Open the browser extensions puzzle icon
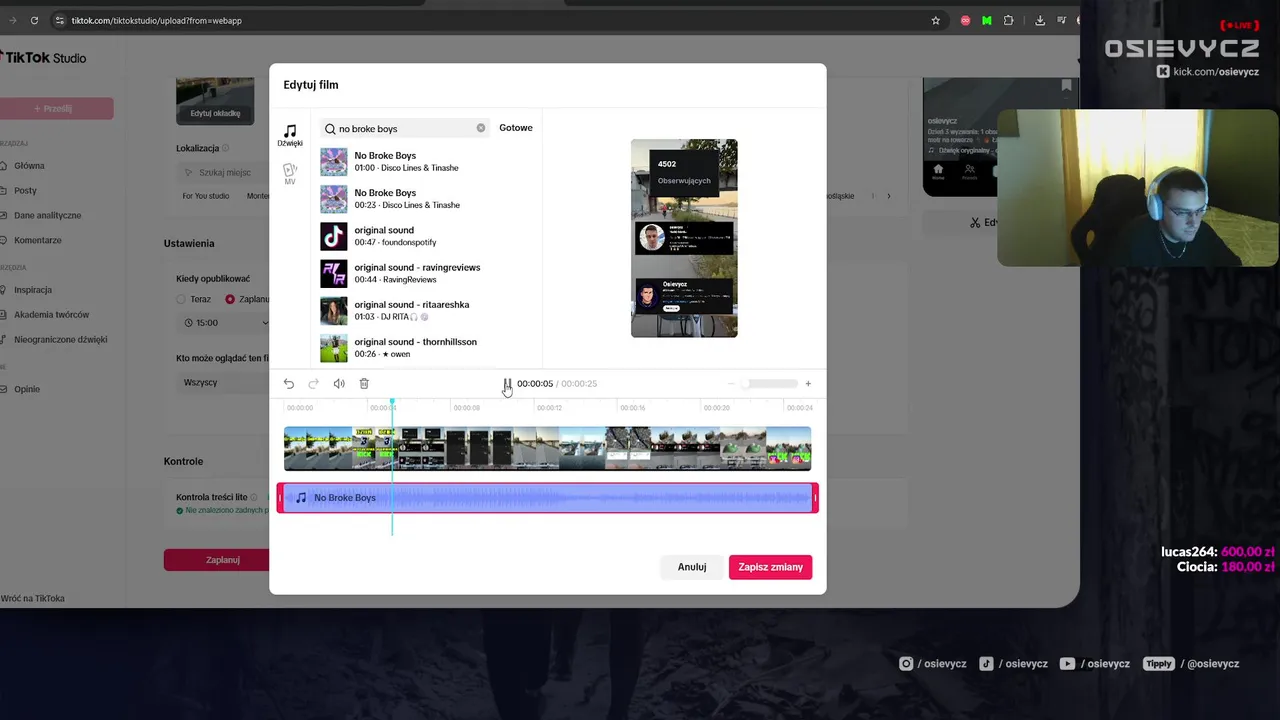1280x720 pixels. coord(1009,20)
